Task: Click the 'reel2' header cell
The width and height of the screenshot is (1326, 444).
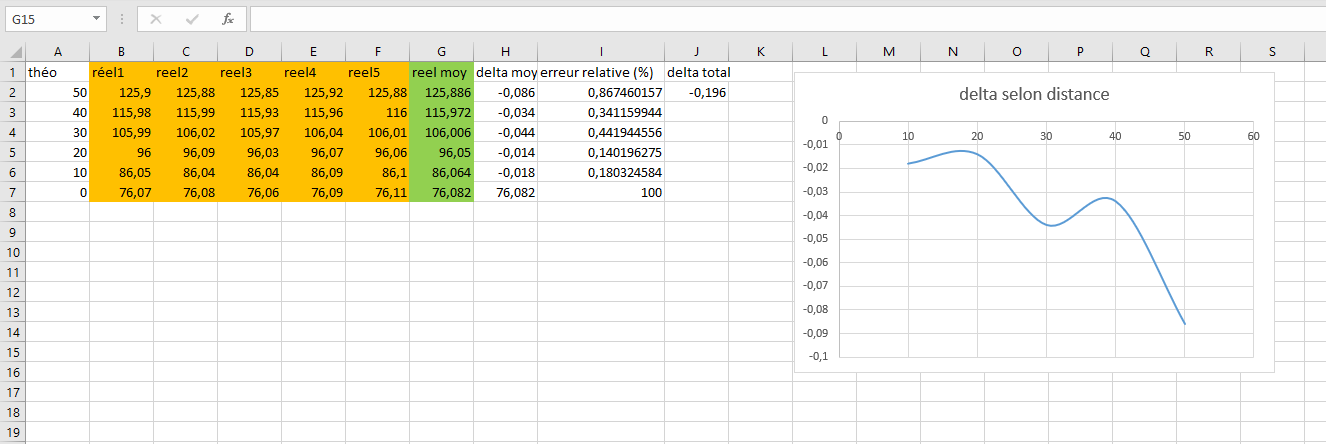Action: 185,72
